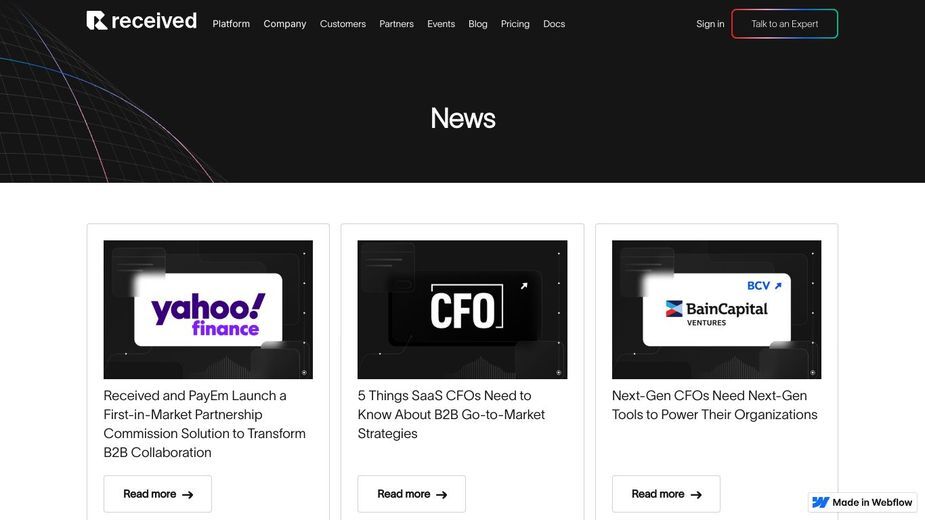
Task: Click arrow icon in Bain Capital Read more
Action: pyautogui.click(x=696, y=495)
